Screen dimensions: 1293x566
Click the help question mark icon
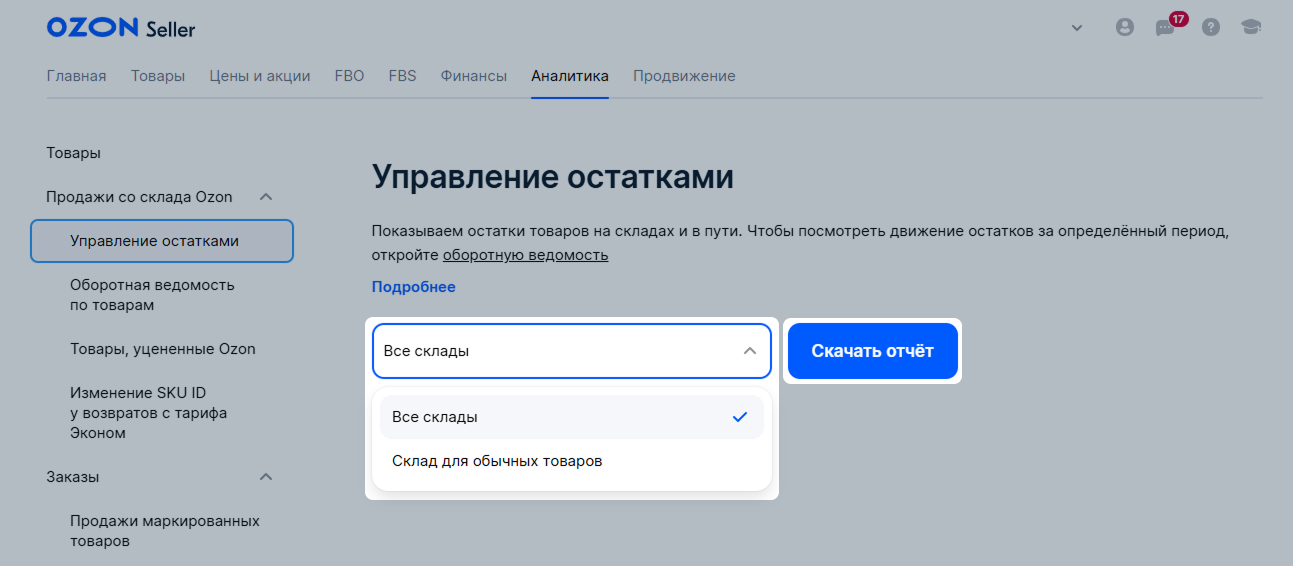click(1211, 28)
